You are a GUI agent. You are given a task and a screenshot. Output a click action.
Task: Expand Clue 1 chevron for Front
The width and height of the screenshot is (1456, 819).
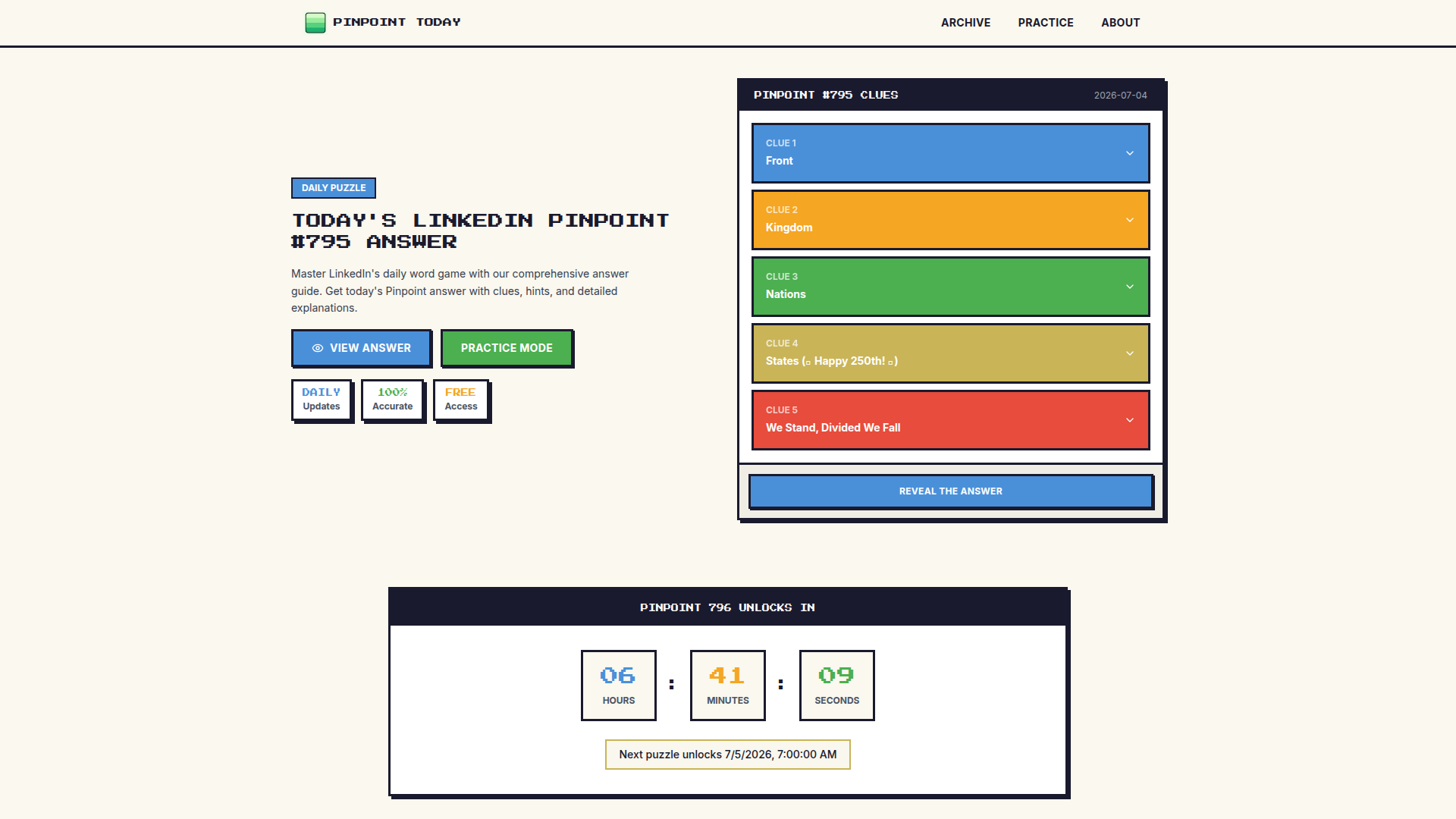1130,153
